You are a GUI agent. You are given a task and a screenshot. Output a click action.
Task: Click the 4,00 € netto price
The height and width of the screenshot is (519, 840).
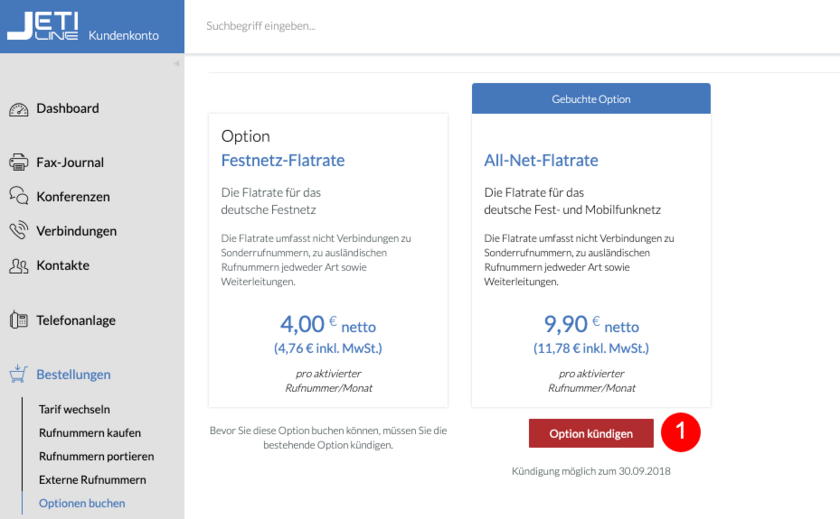(x=328, y=325)
